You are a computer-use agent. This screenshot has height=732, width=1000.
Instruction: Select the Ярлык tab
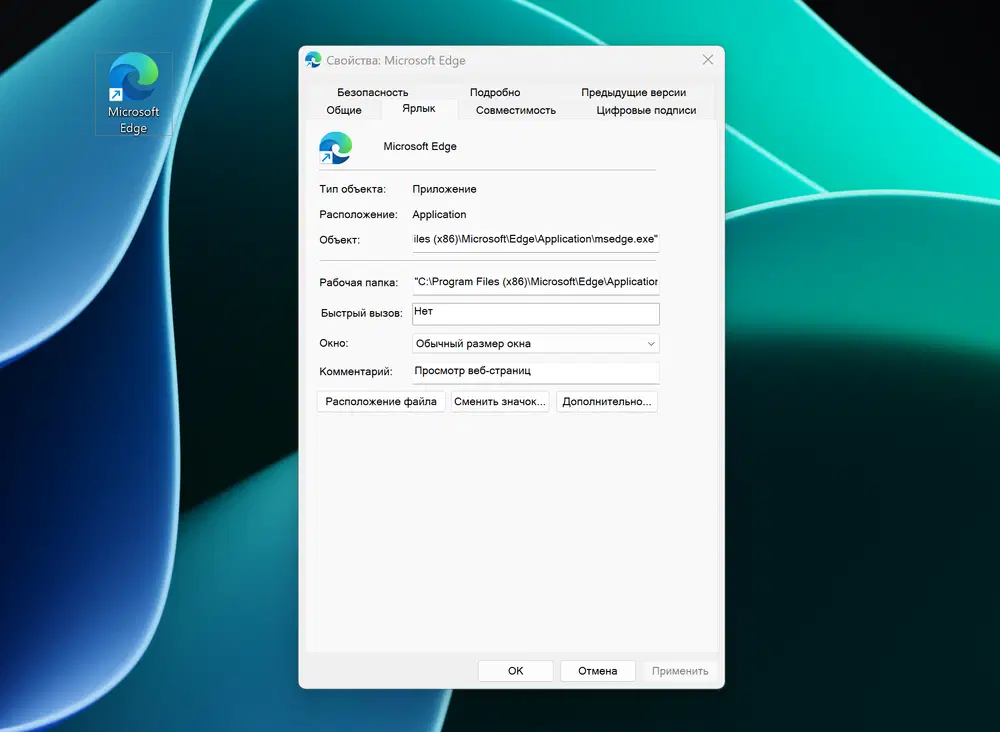(419, 108)
